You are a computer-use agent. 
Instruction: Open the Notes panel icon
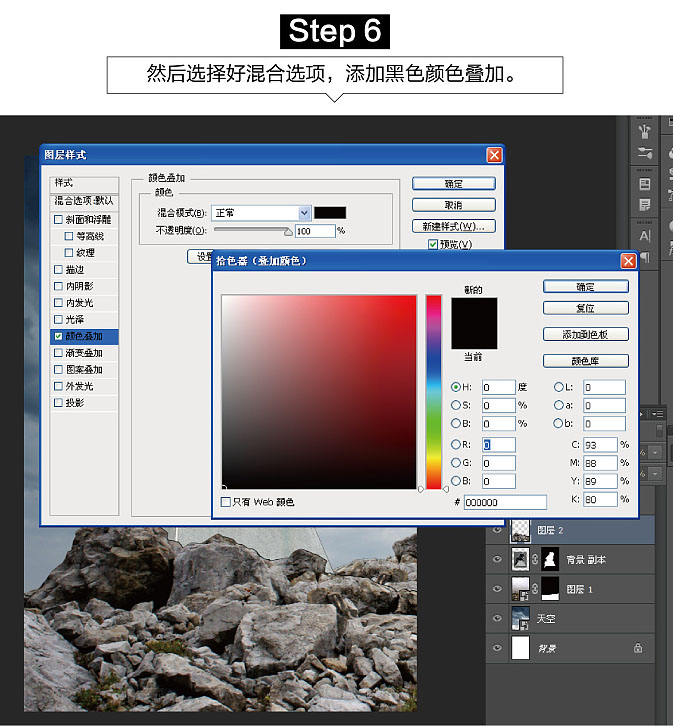(x=645, y=204)
